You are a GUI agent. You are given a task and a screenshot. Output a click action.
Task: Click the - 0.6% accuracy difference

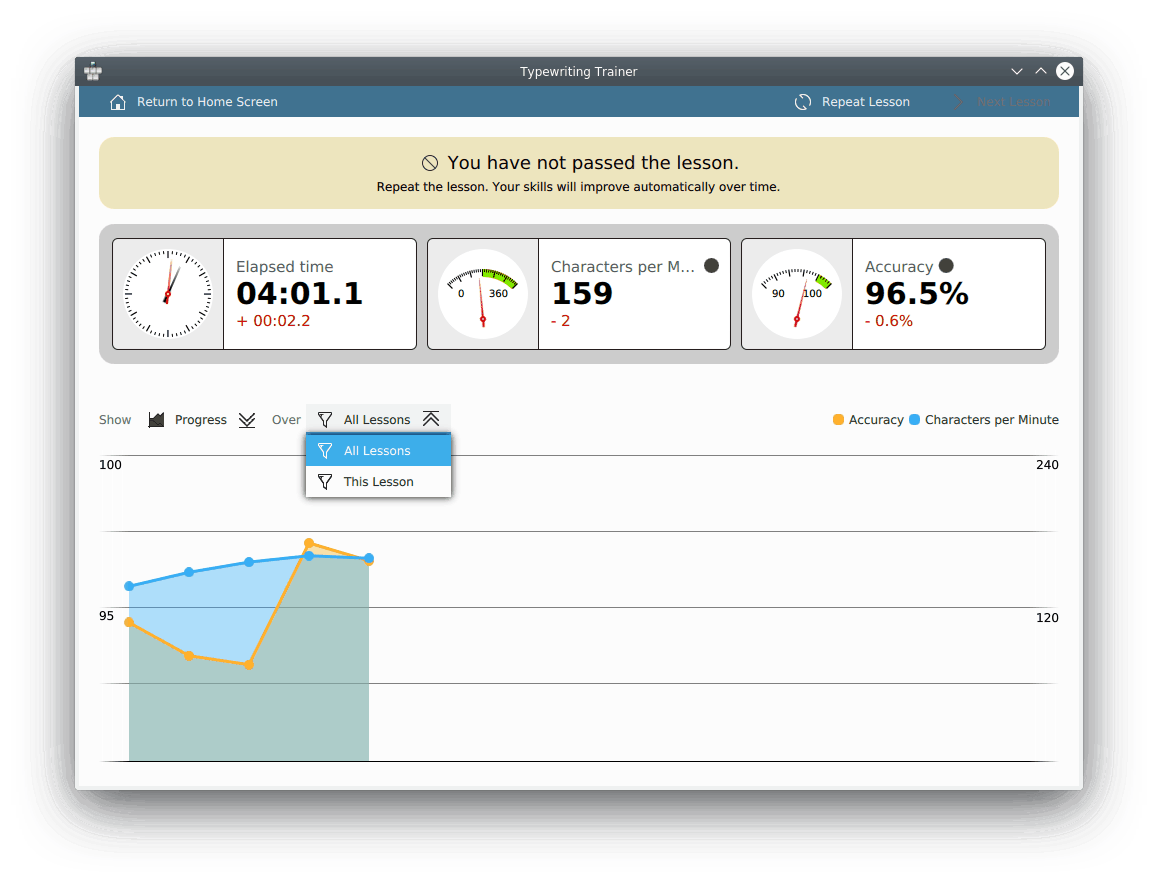[x=889, y=321]
